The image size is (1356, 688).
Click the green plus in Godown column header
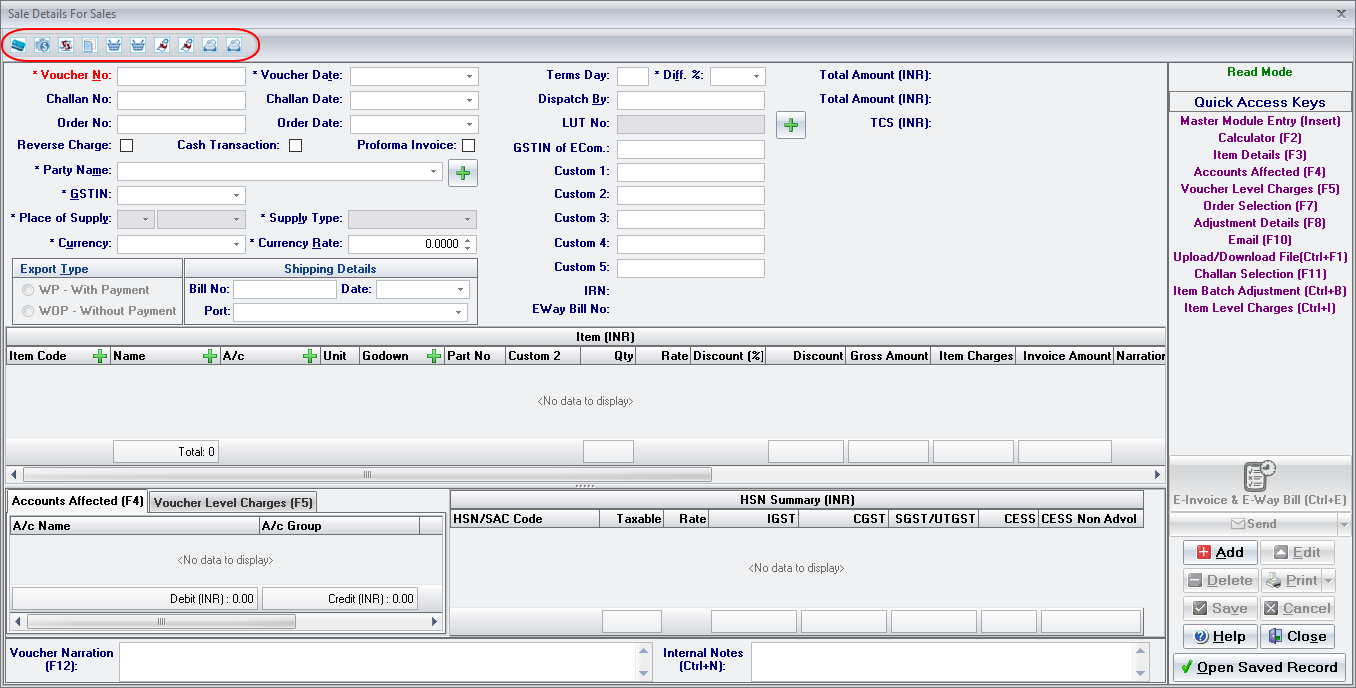(x=434, y=356)
